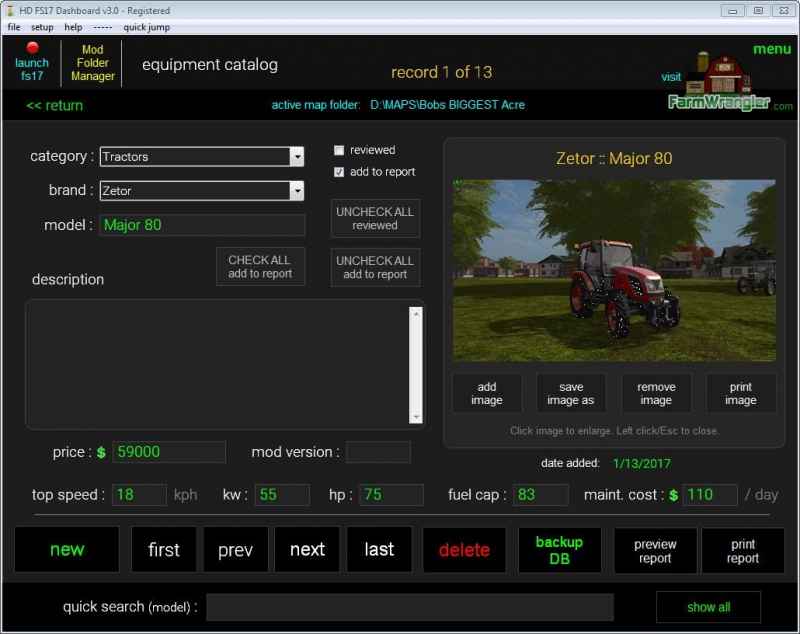Image resolution: width=800 pixels, height=634 pixels.
Task: Click the model field Major 80
Action: [203, 225]
